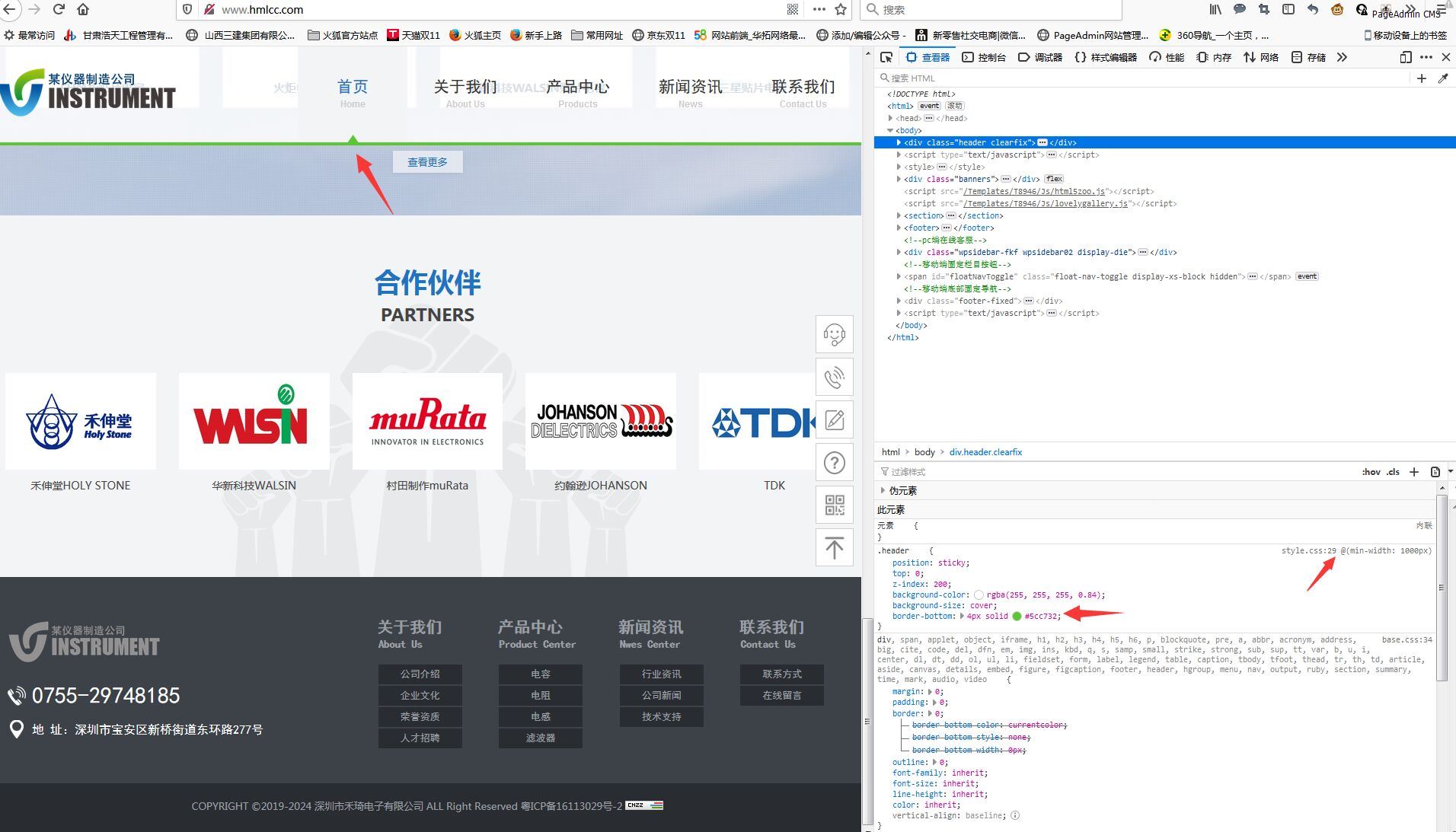Open the 天猫双11 bookmark
The width and height of the screenshot is (1456, 832).
(x=413, y=35)
